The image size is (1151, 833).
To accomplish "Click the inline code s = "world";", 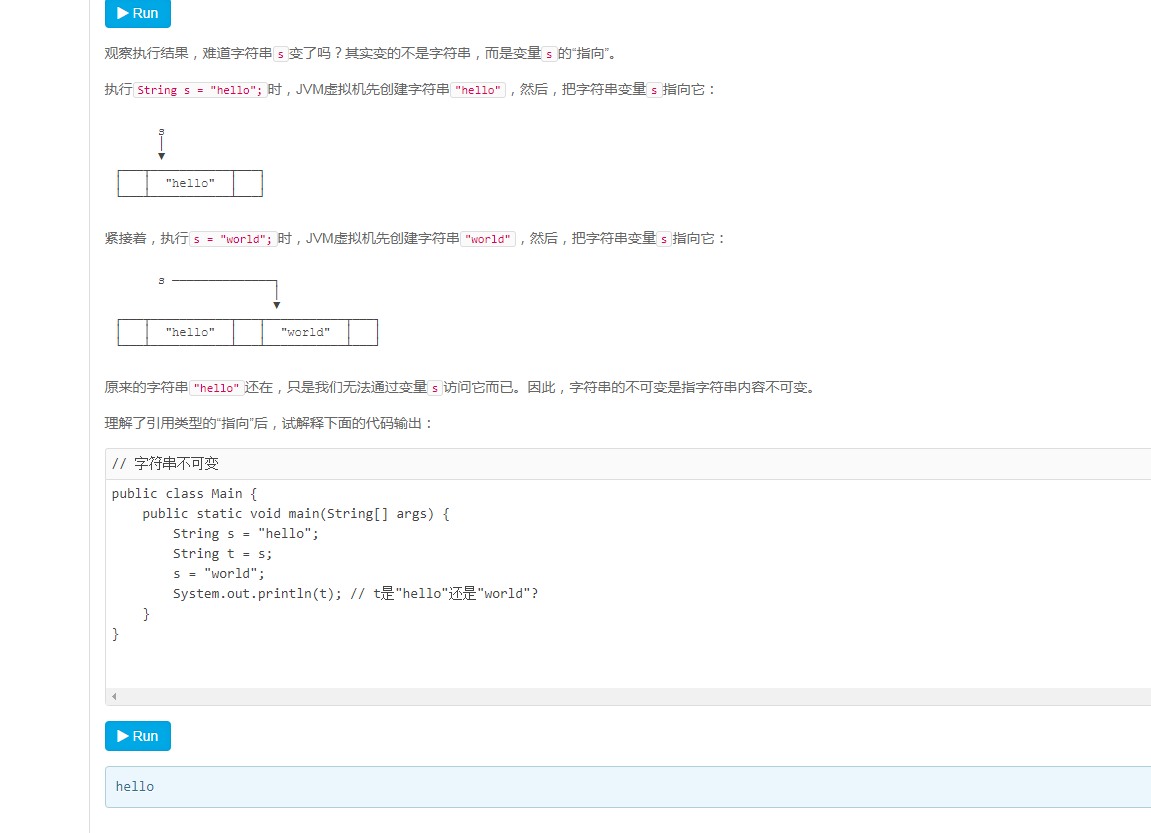I will [x=233, y=239].
